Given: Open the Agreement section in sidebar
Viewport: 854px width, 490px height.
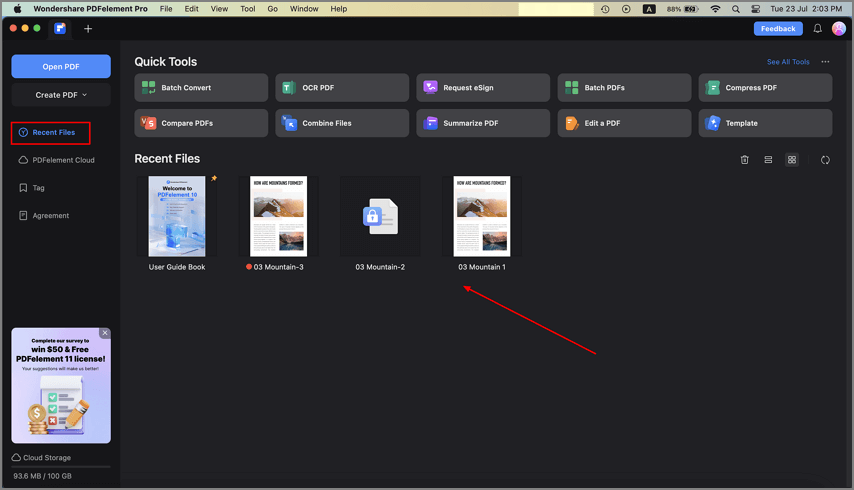Looking at the screenshot, I should tap(44, 216).
